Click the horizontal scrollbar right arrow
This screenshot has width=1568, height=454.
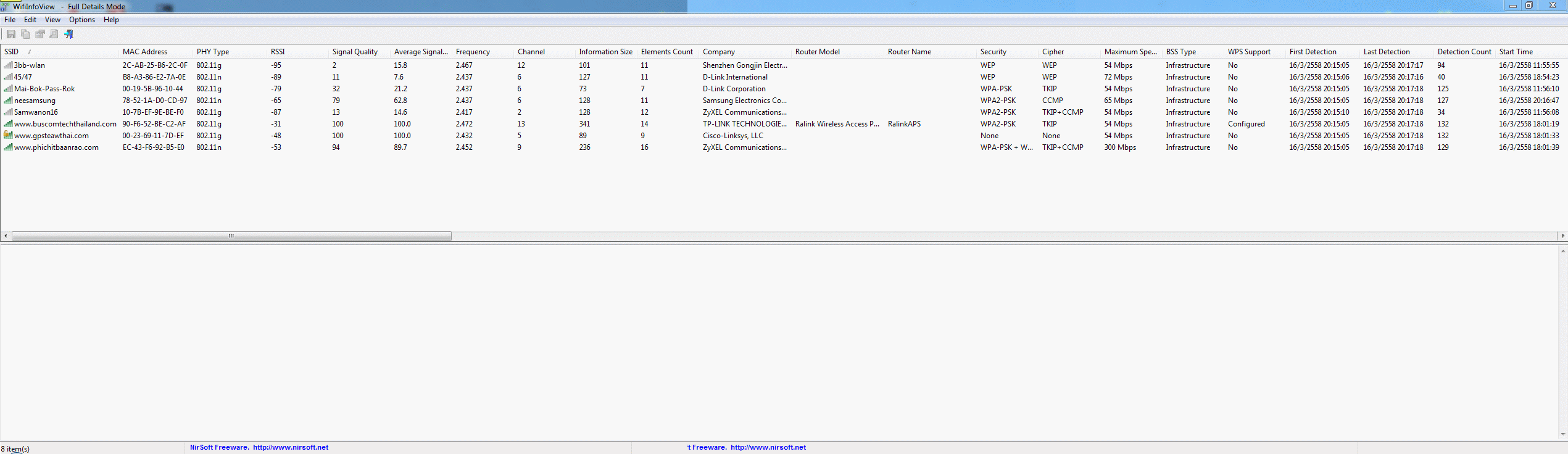(x=1562, y=236)
